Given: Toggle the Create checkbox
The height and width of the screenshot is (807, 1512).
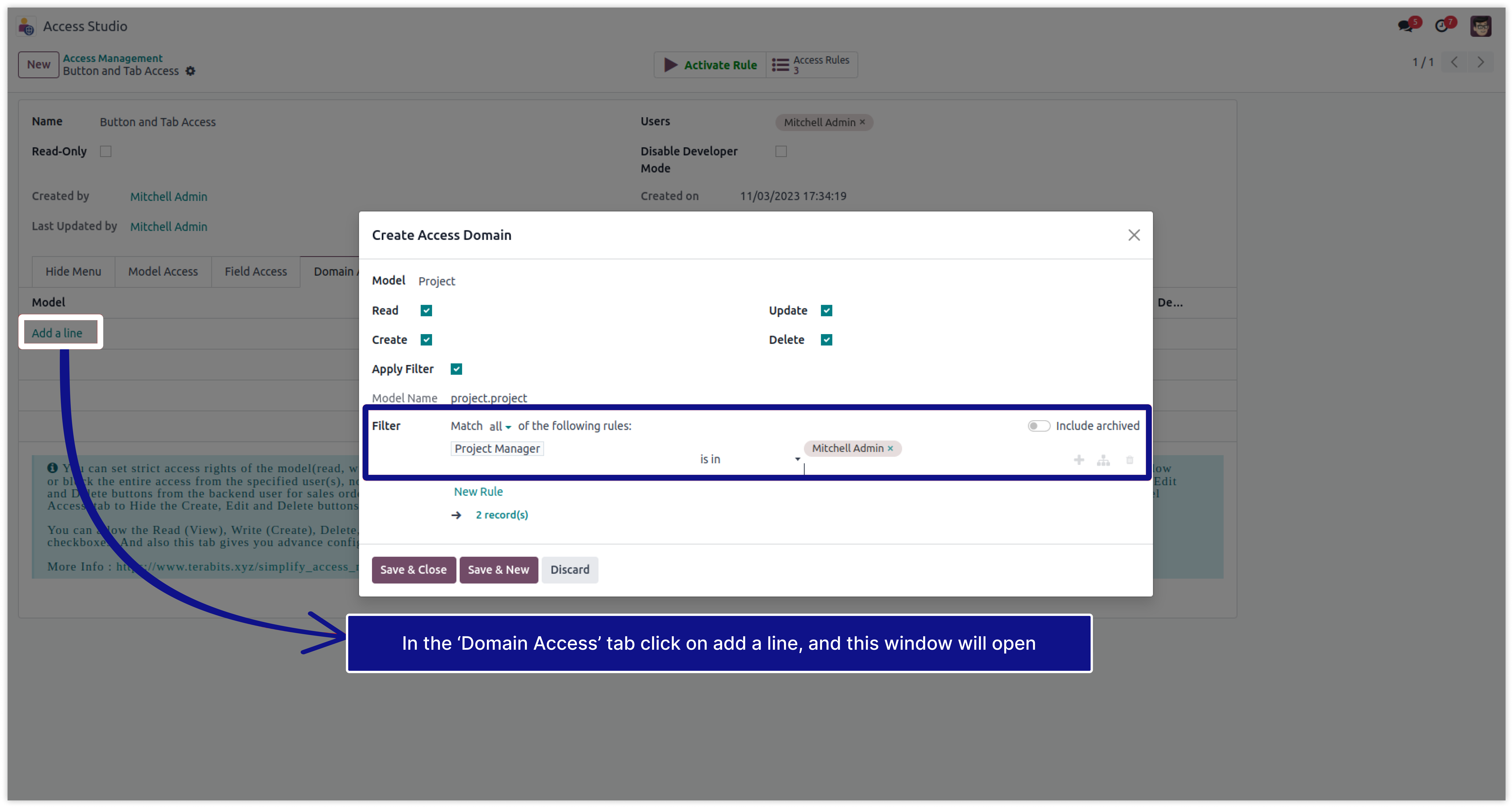Looking at the screenshot, I should pyautogui.click(x=426, y=340).
